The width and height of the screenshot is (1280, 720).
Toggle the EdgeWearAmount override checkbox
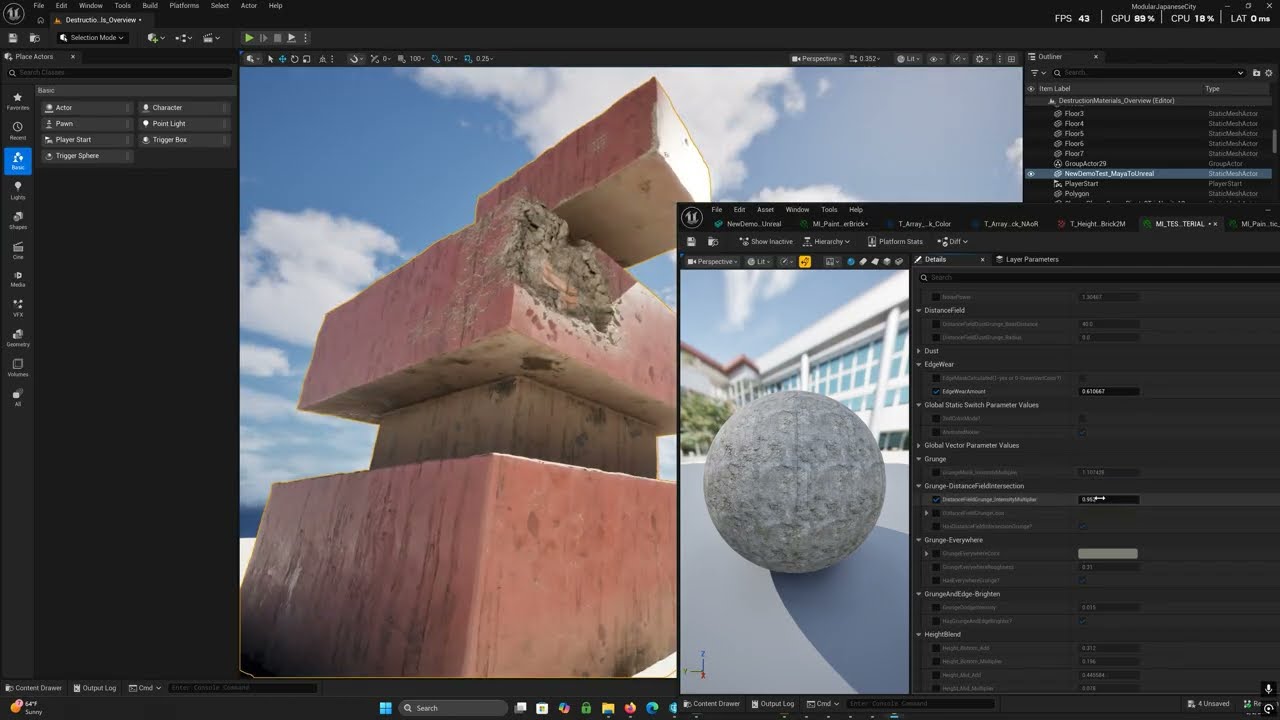(x=936, y=391)
